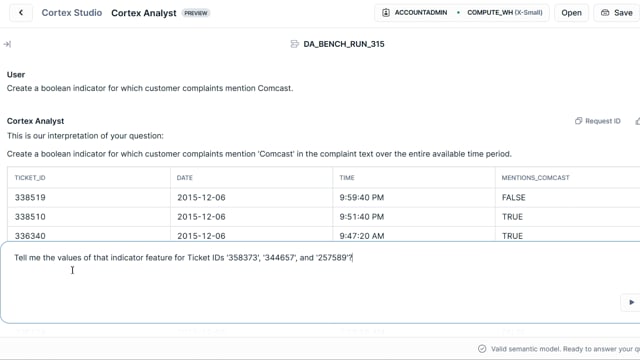The image size is (640, 360).
Task: Click the Valid semantic model status text
Action: 565,349
